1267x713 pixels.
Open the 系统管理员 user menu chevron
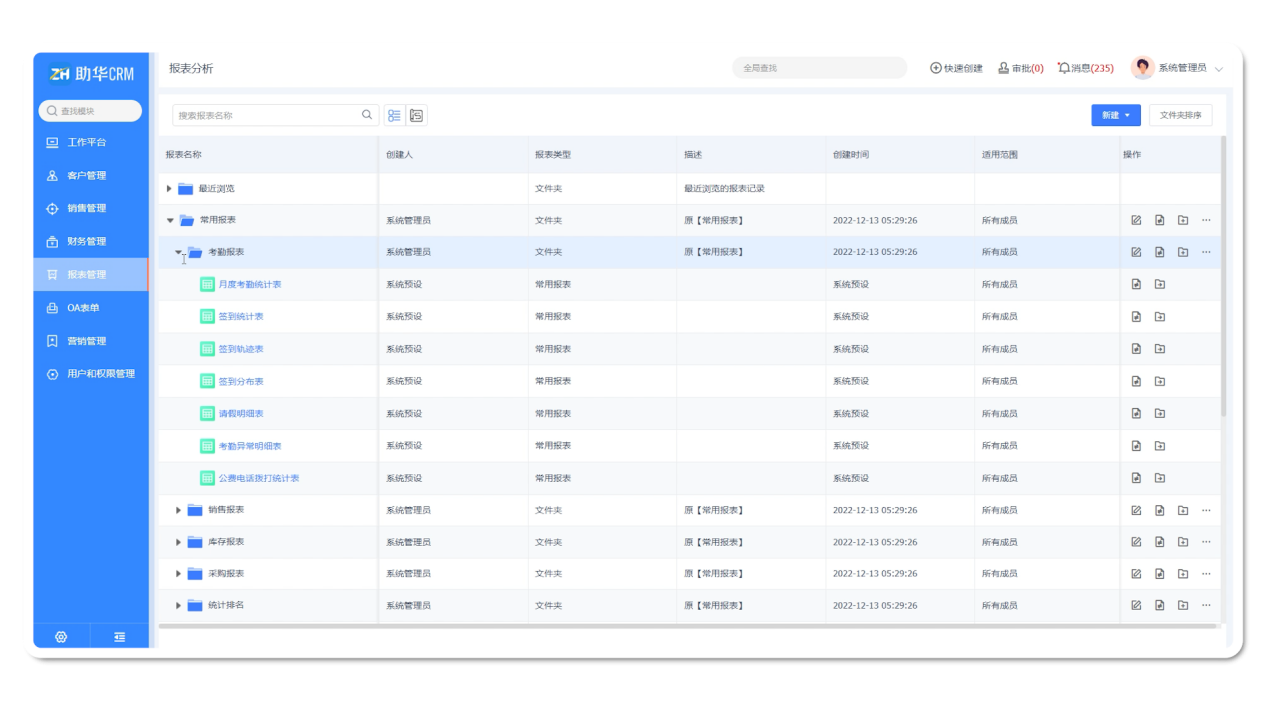pyautogui.click(x=1219, y=69)
